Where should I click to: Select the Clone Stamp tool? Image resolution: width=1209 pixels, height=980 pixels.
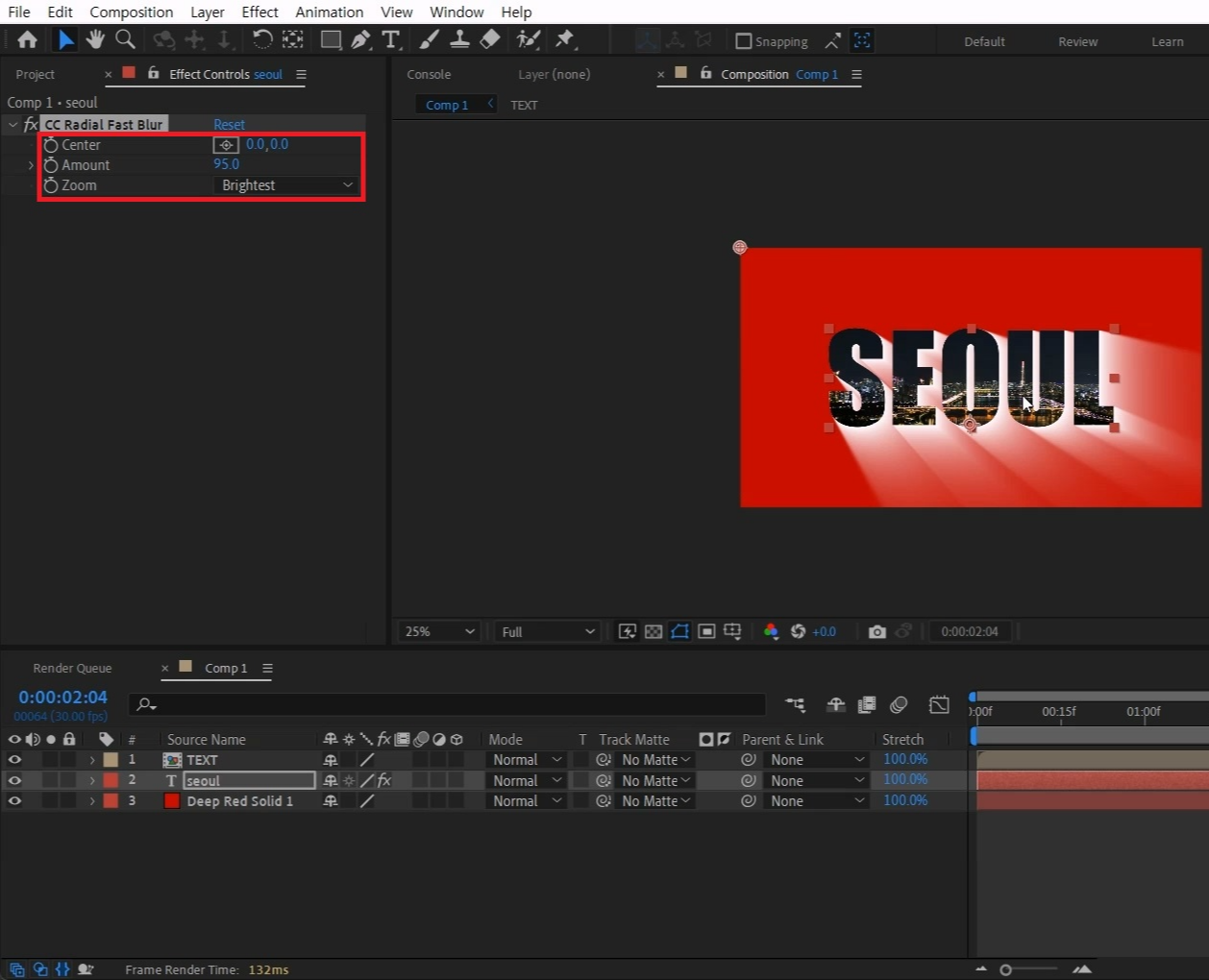[x=459, y=39]
